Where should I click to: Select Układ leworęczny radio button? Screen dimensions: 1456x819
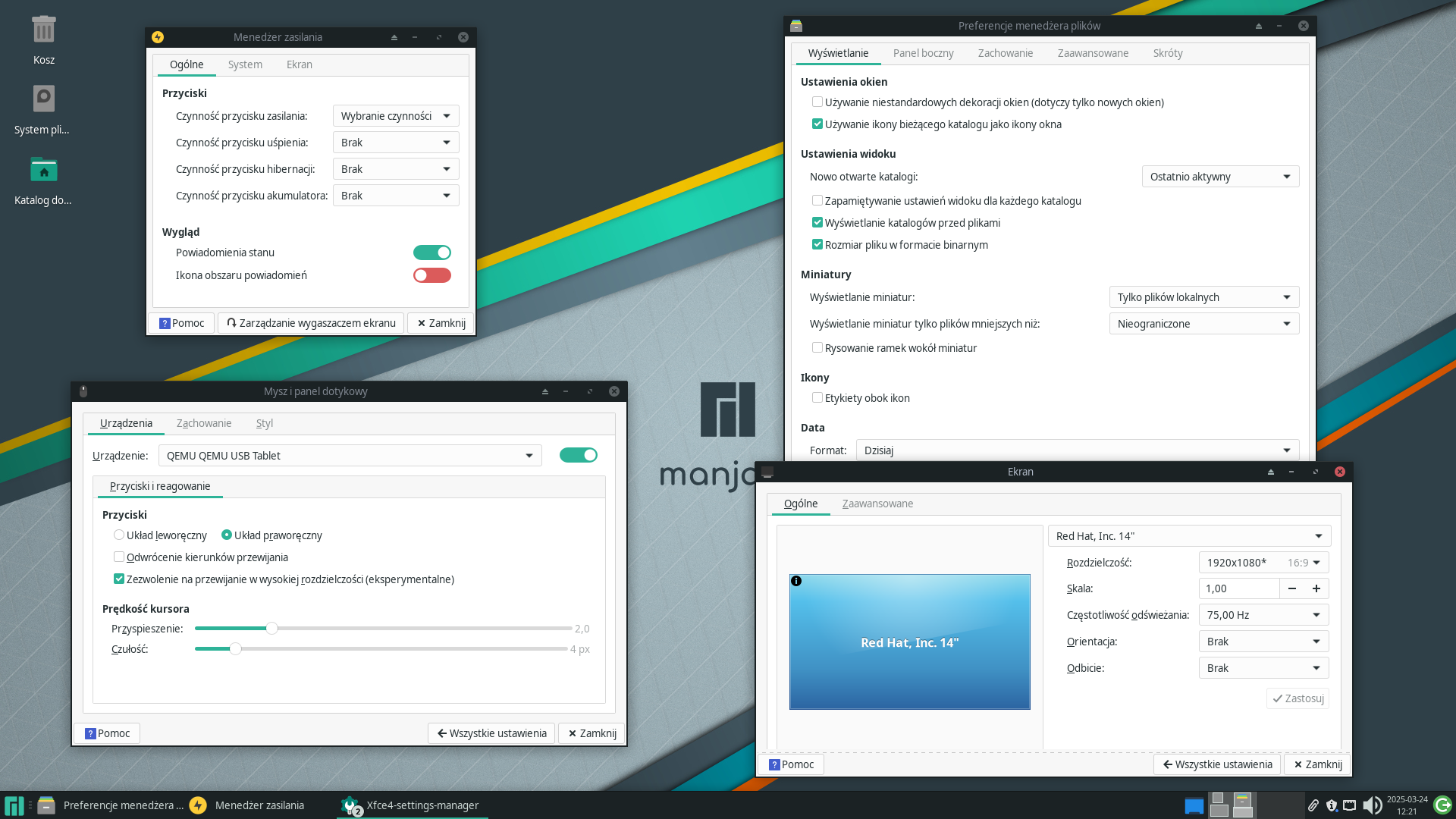(119, 535)
